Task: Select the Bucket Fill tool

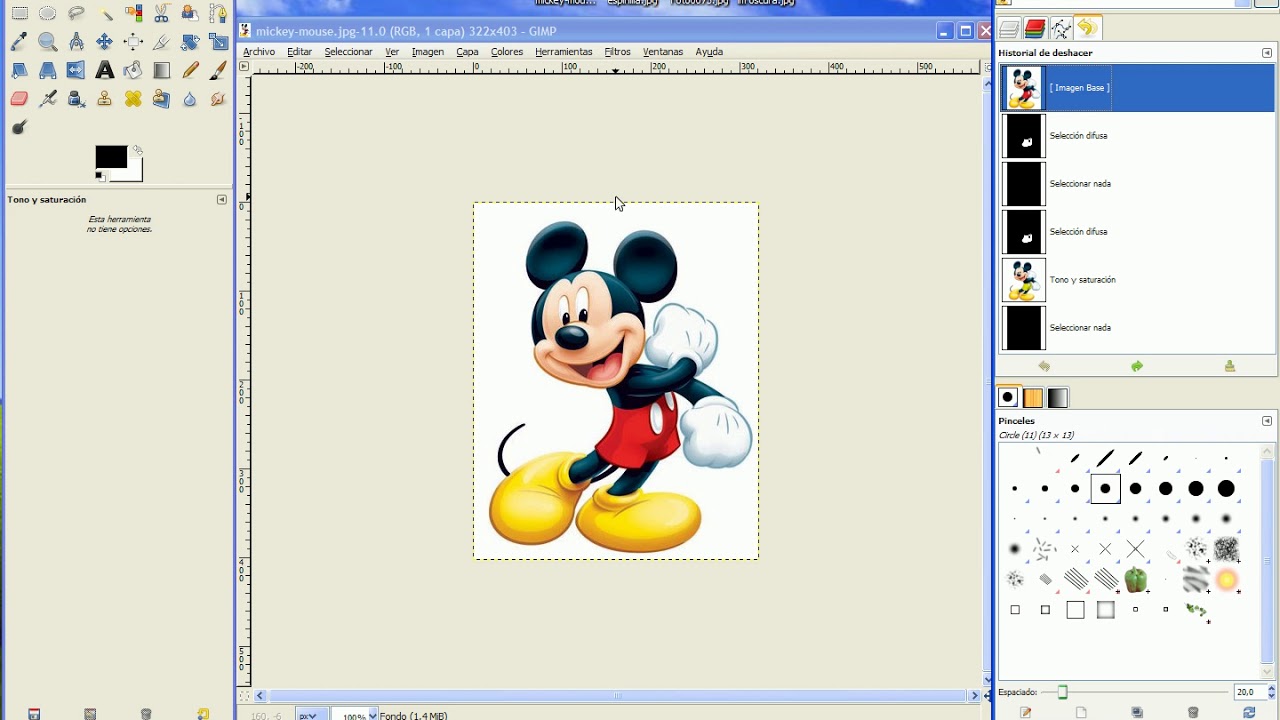Action: tap(133, 70)
